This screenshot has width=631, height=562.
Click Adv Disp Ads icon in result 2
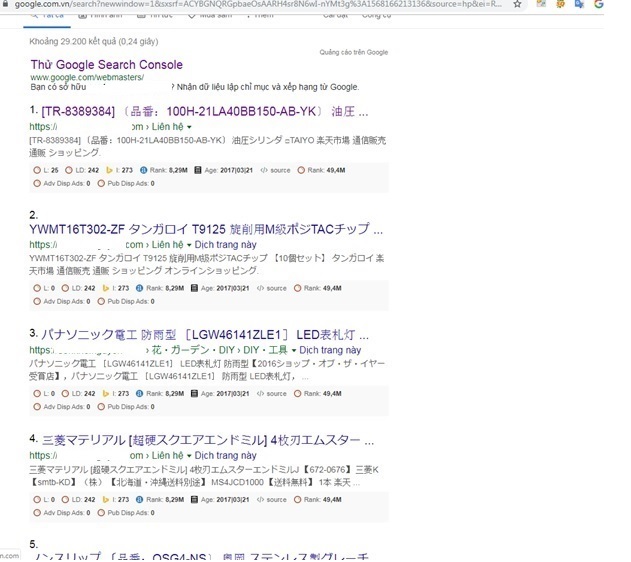37,301
